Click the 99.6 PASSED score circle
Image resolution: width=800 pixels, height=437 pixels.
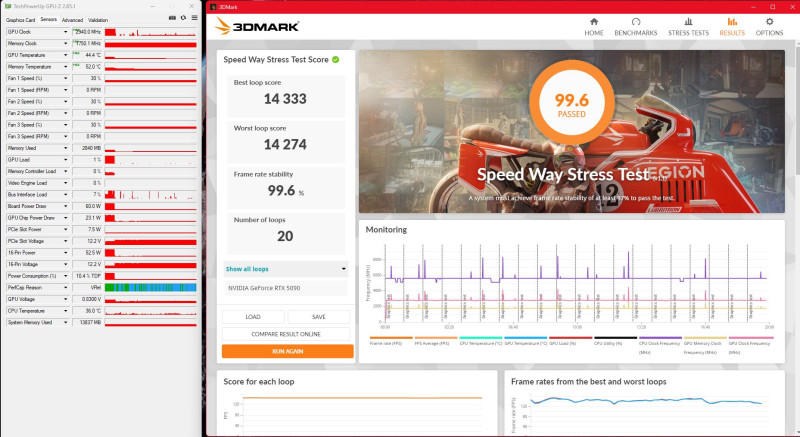pyautogui.click(x=571, y=104)
